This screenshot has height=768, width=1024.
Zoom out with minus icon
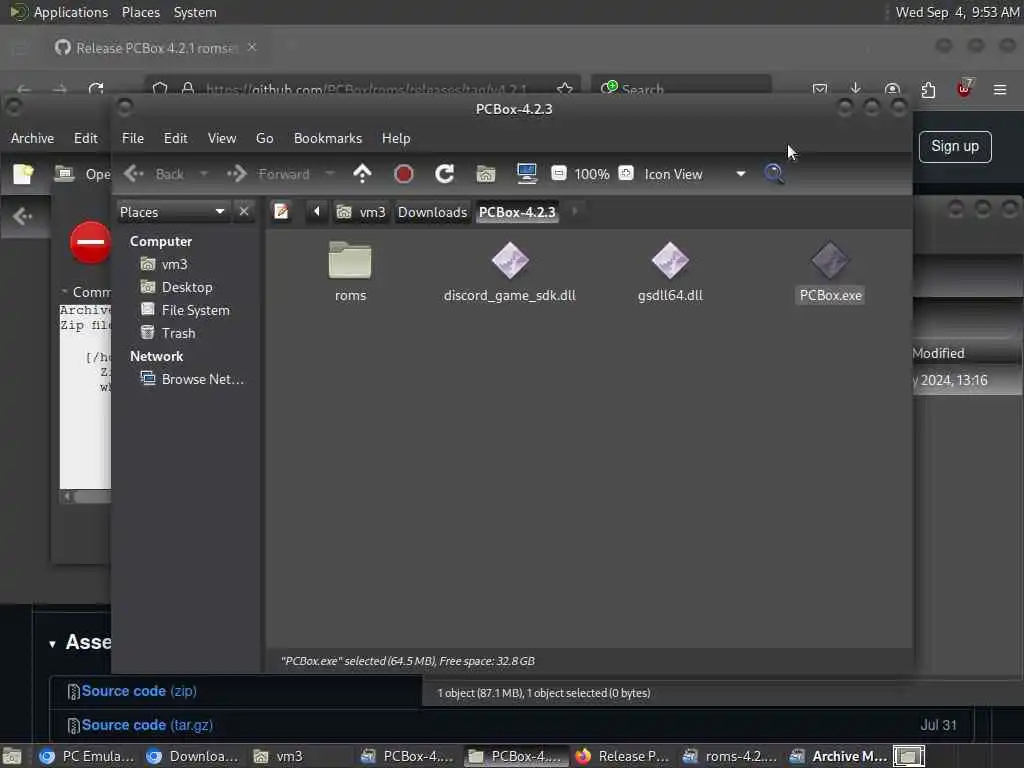coord(558,173)
